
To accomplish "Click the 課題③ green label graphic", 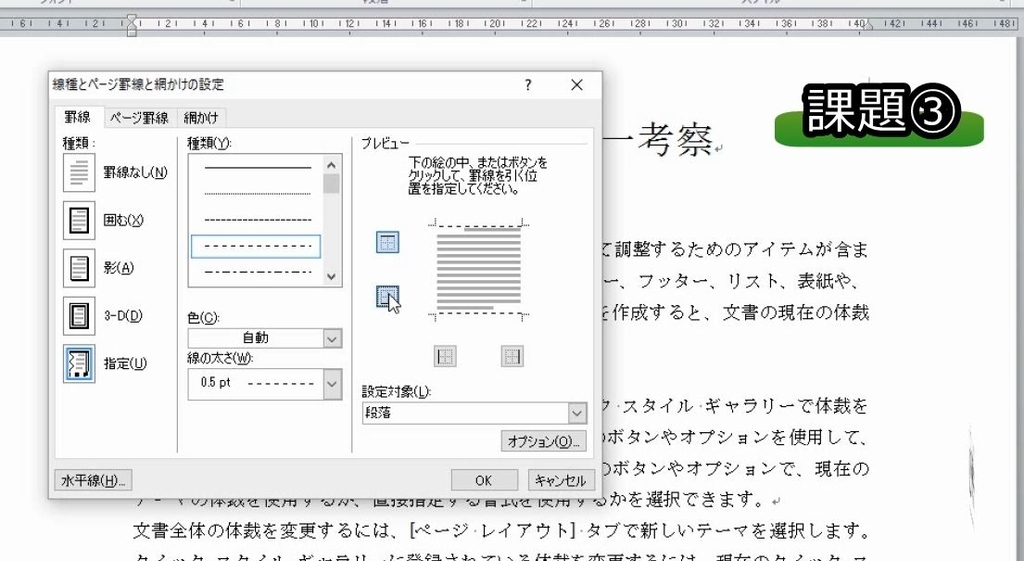I will point(880,115).
